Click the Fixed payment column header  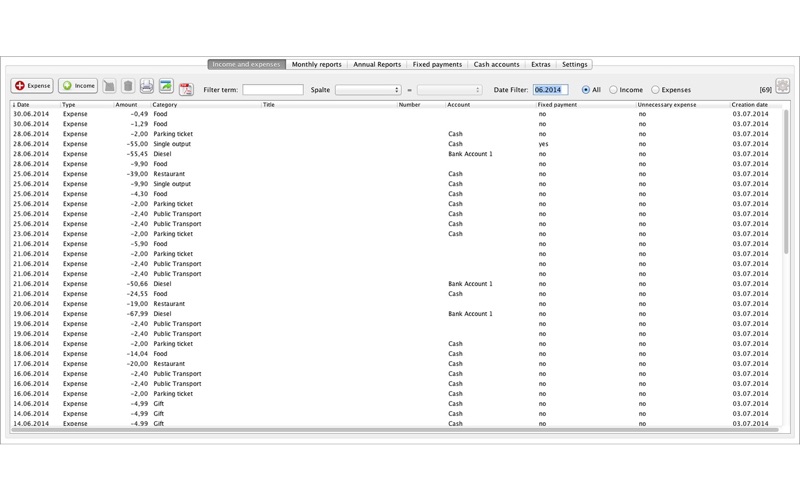pyautogui.click(x=586, y=105)
